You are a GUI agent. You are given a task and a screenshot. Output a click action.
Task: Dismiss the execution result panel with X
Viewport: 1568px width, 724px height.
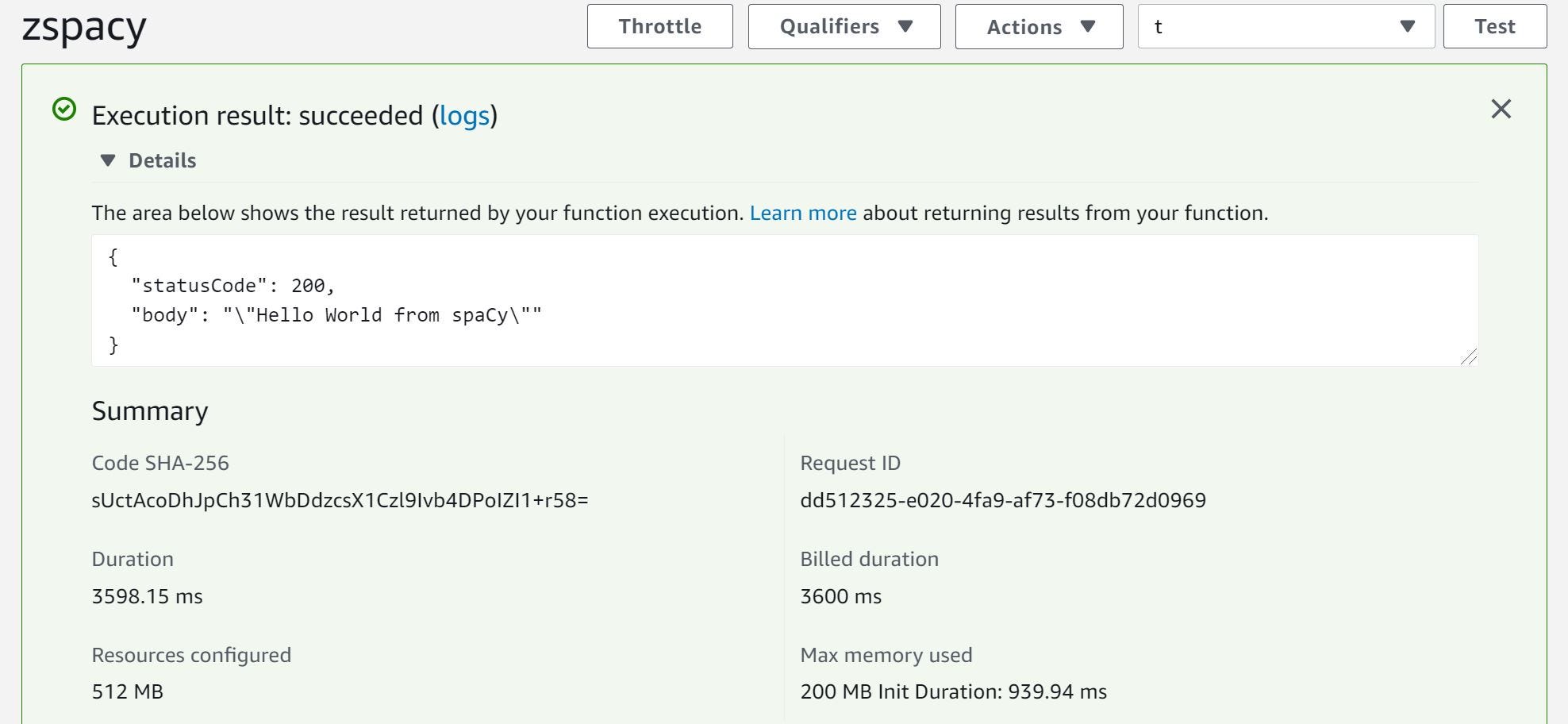(1501, 109)
